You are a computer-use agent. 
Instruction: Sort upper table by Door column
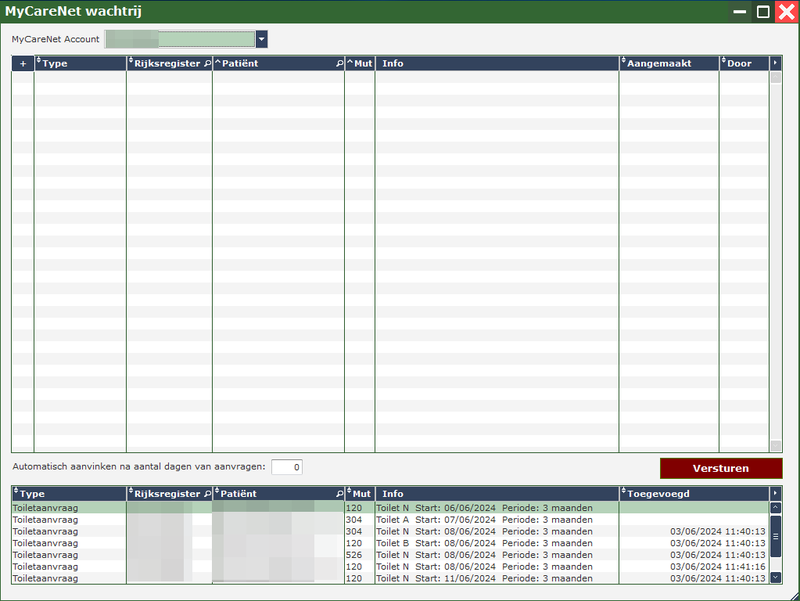point(744,64)
